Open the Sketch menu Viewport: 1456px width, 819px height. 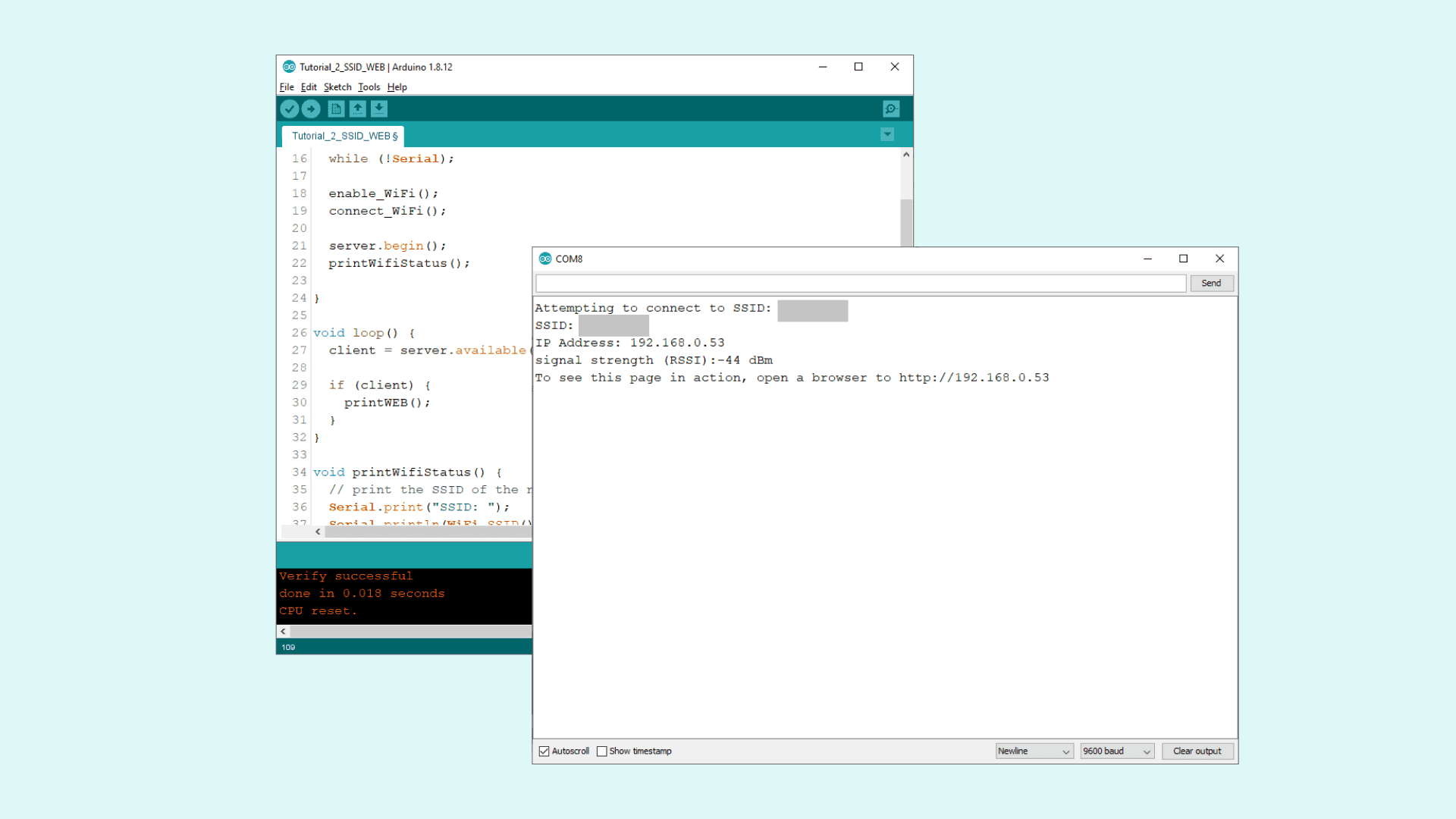(337, 86)
